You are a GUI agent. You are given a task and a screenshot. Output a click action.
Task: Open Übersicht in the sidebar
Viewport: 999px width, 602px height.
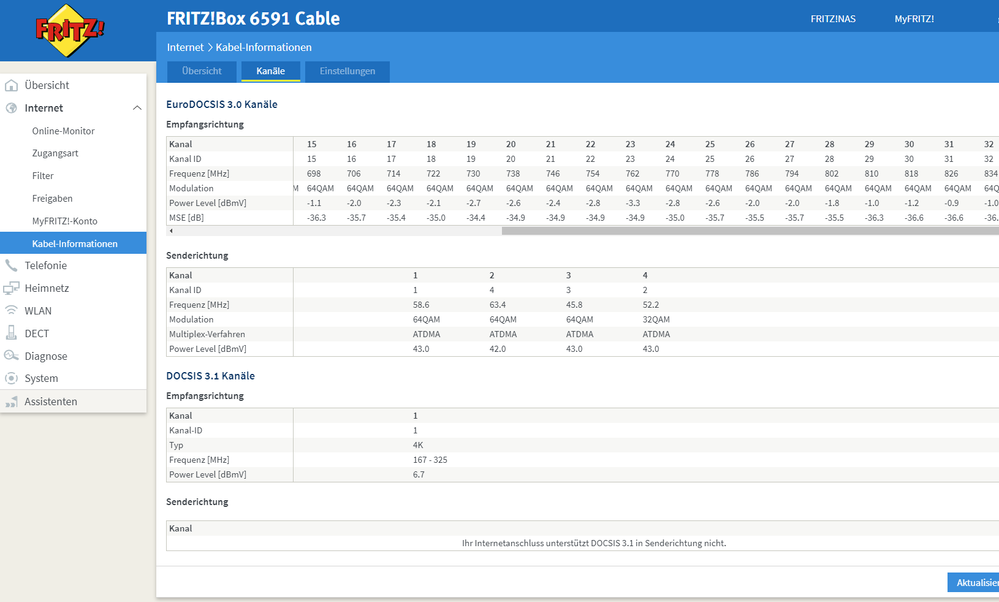pyautogui.click(x=47, y=85)
